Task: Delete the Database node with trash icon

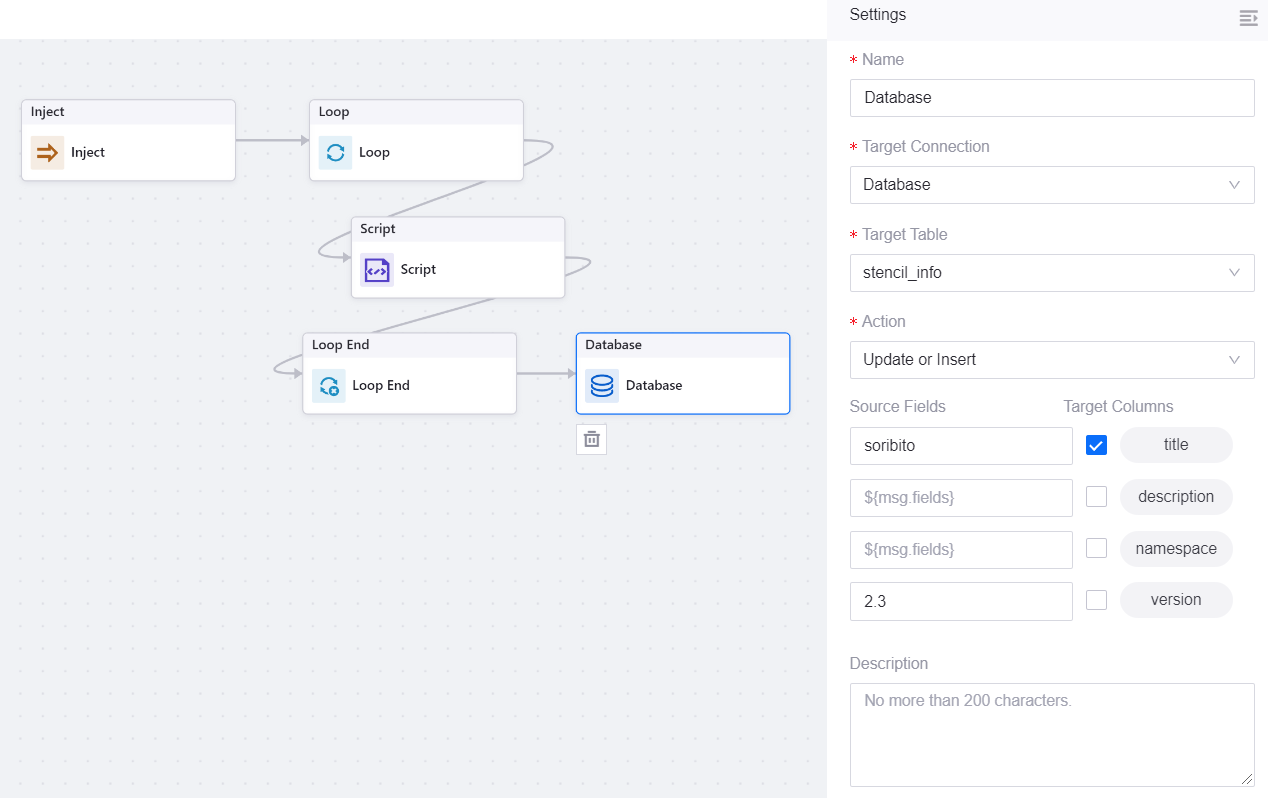Action: [x=591, y=439]
